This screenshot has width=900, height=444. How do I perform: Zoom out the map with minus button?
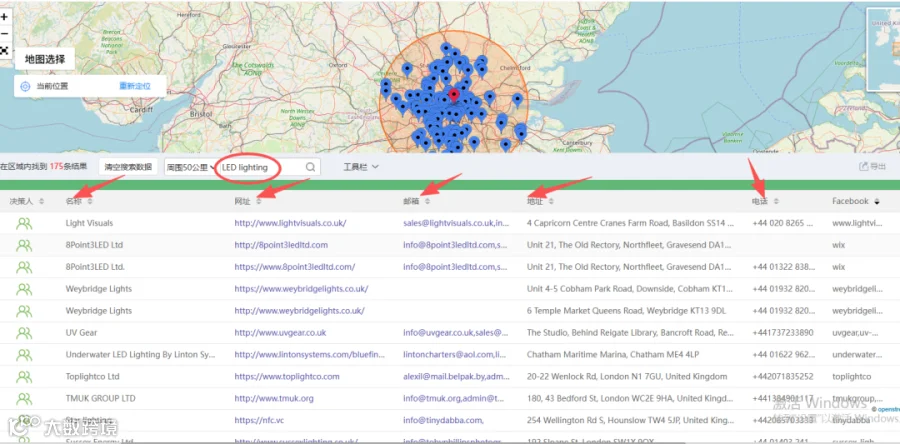pos(4,34)
